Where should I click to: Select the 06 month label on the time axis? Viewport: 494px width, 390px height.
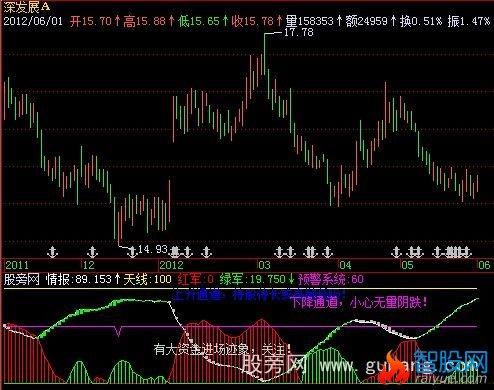484,265
